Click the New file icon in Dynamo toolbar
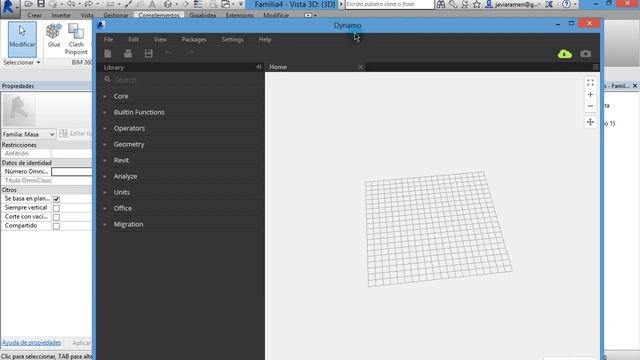640x360 pixels. (108, 53)
